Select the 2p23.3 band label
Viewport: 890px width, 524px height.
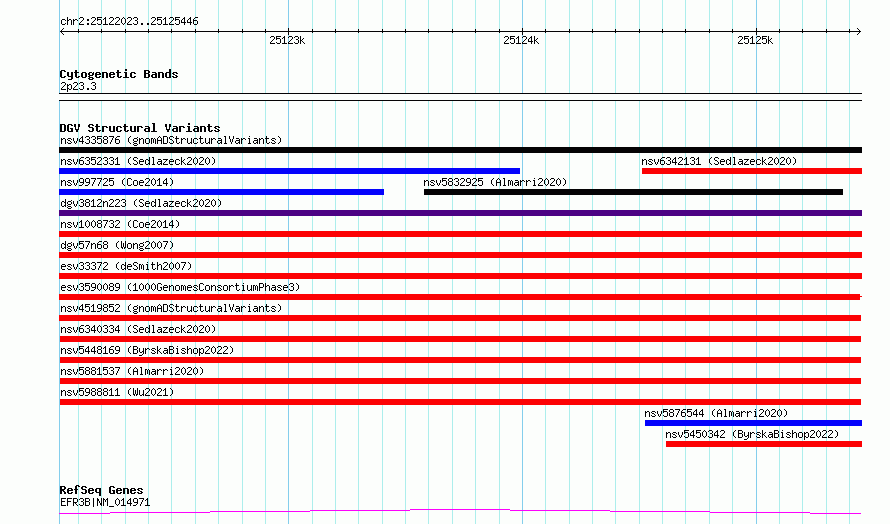point(78,87)
